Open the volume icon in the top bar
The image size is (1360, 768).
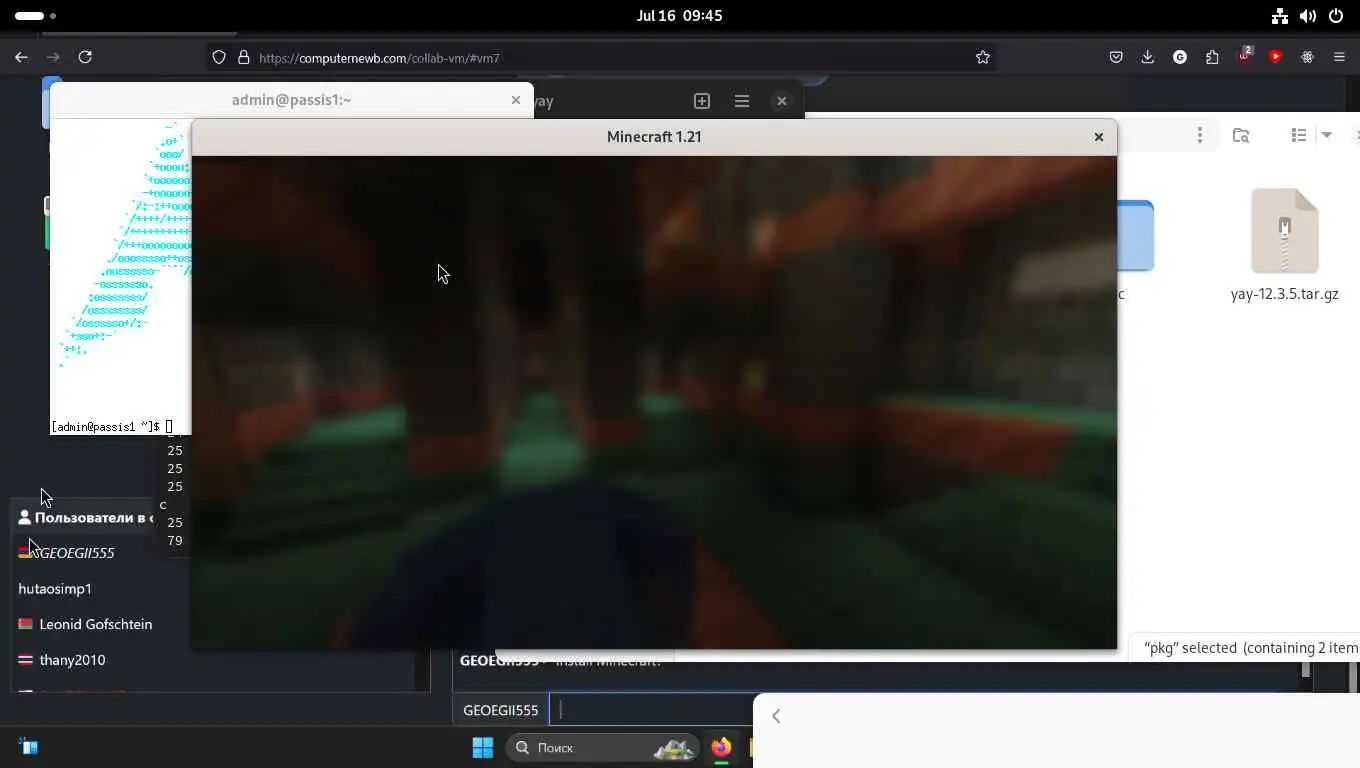pos(1308,16)
